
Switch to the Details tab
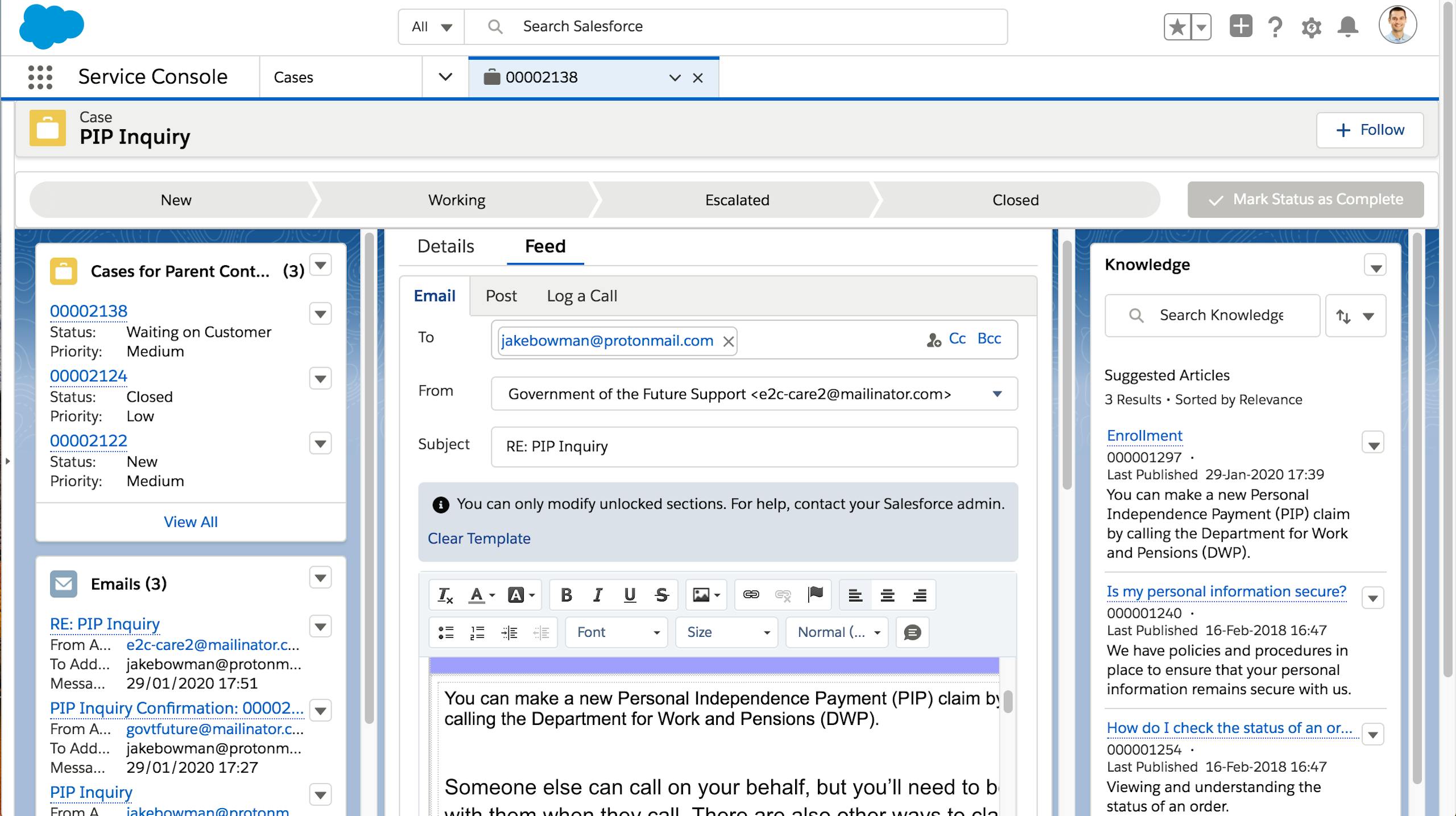pyautogui.click(x=445, y=246)
